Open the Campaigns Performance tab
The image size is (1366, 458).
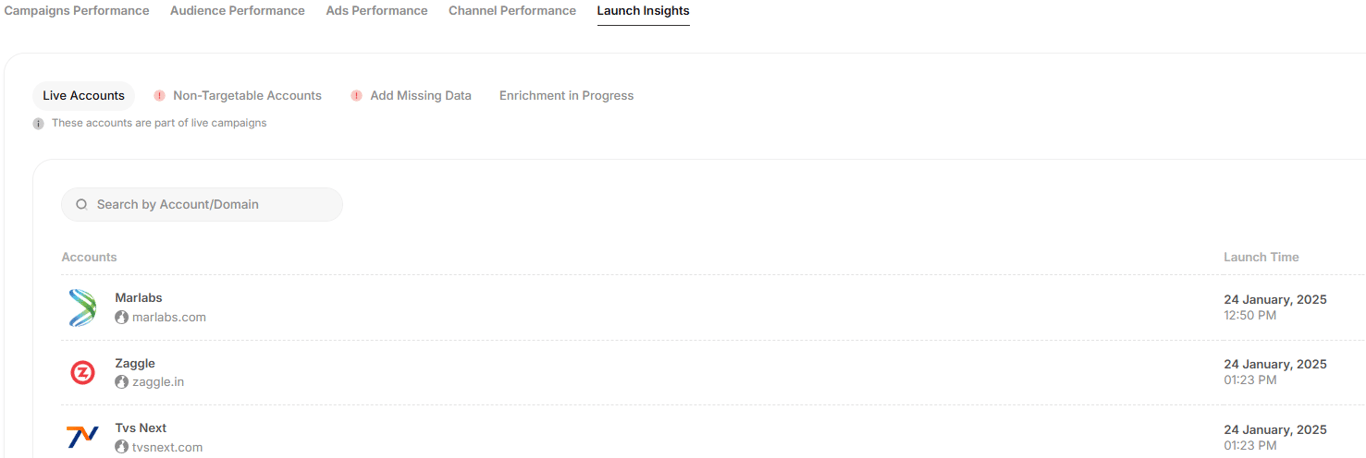[x=77, y=11]
